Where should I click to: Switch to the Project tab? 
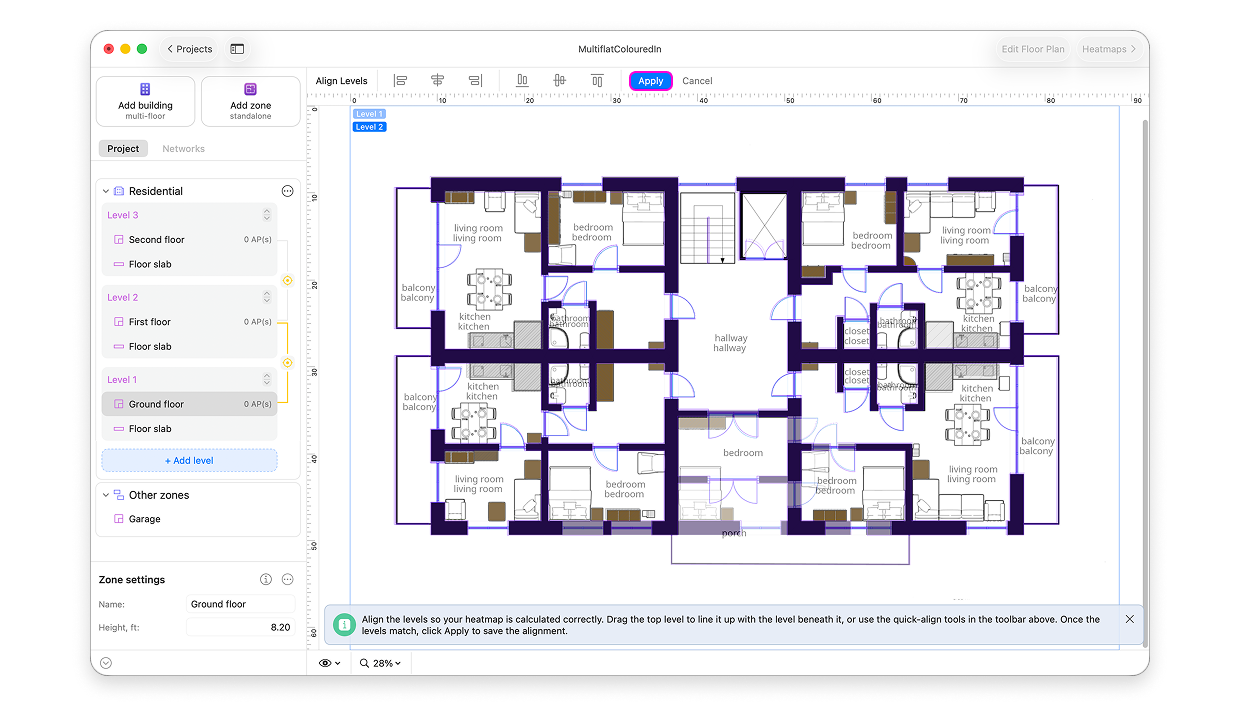tap(123, 149)
